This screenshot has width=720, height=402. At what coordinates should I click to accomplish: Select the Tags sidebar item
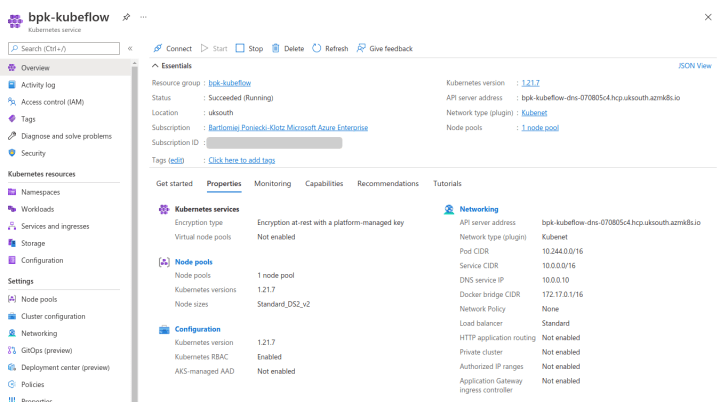coord(28,119)
